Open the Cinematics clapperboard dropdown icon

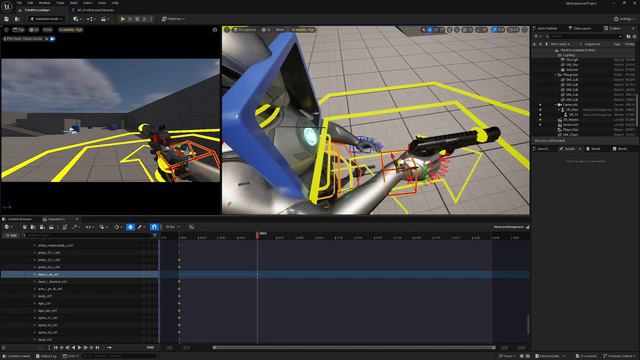coord(104,19)
